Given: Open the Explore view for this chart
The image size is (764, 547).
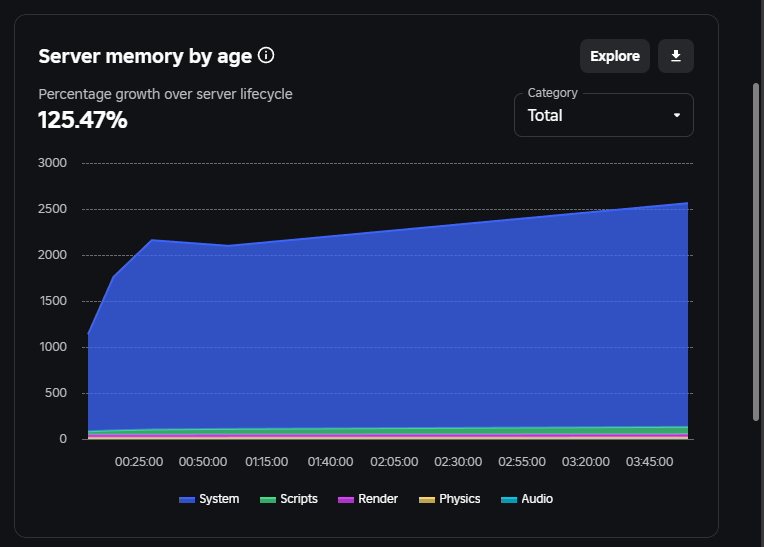Looking at the screenshot, I should (615, 56).
